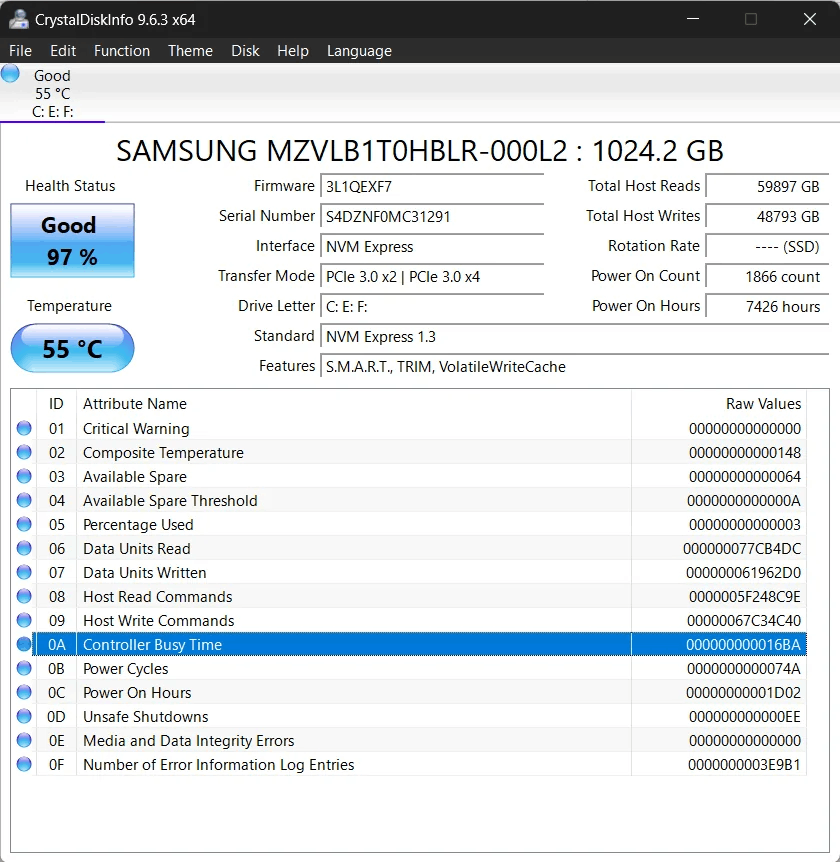Click status orb beside Critical Warning

(24, 429)
